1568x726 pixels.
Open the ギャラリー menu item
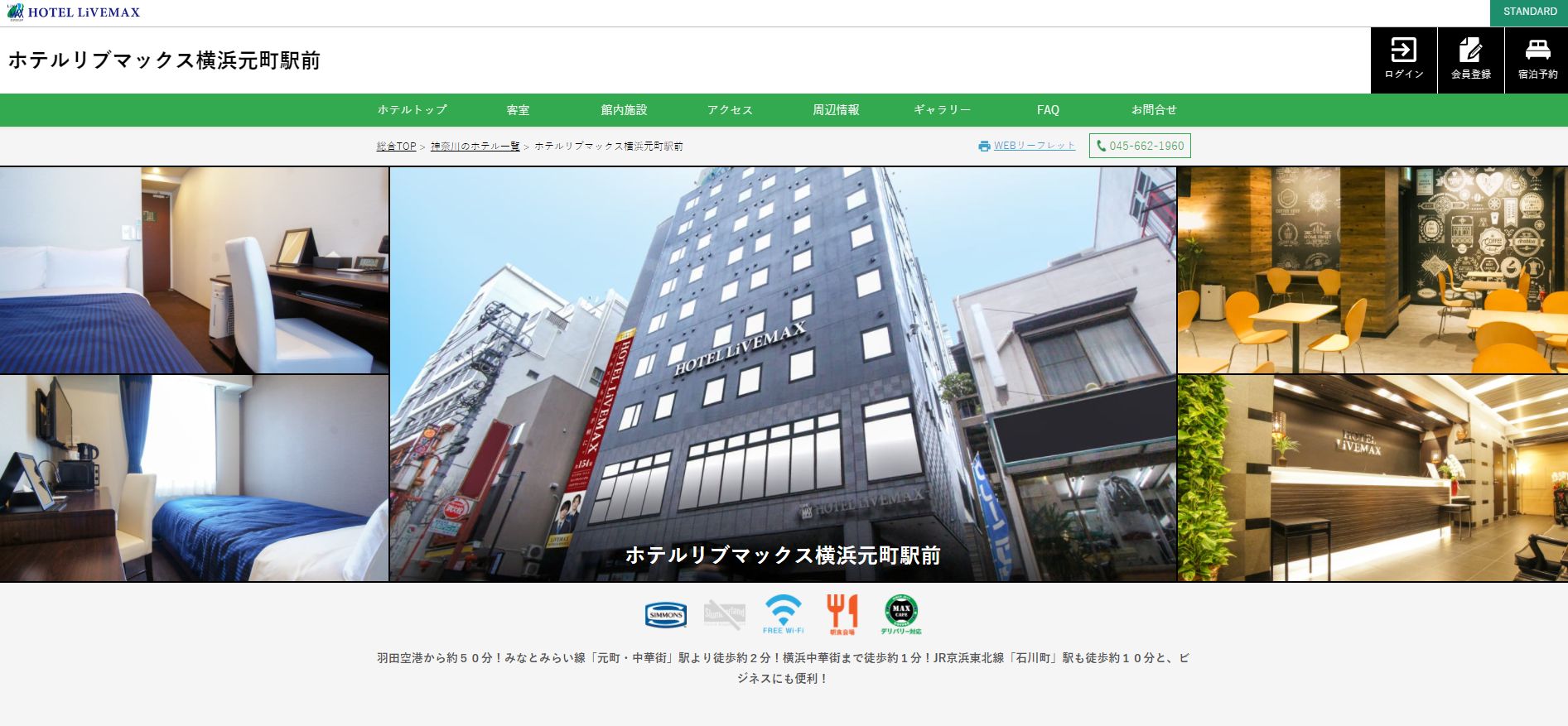942,109
